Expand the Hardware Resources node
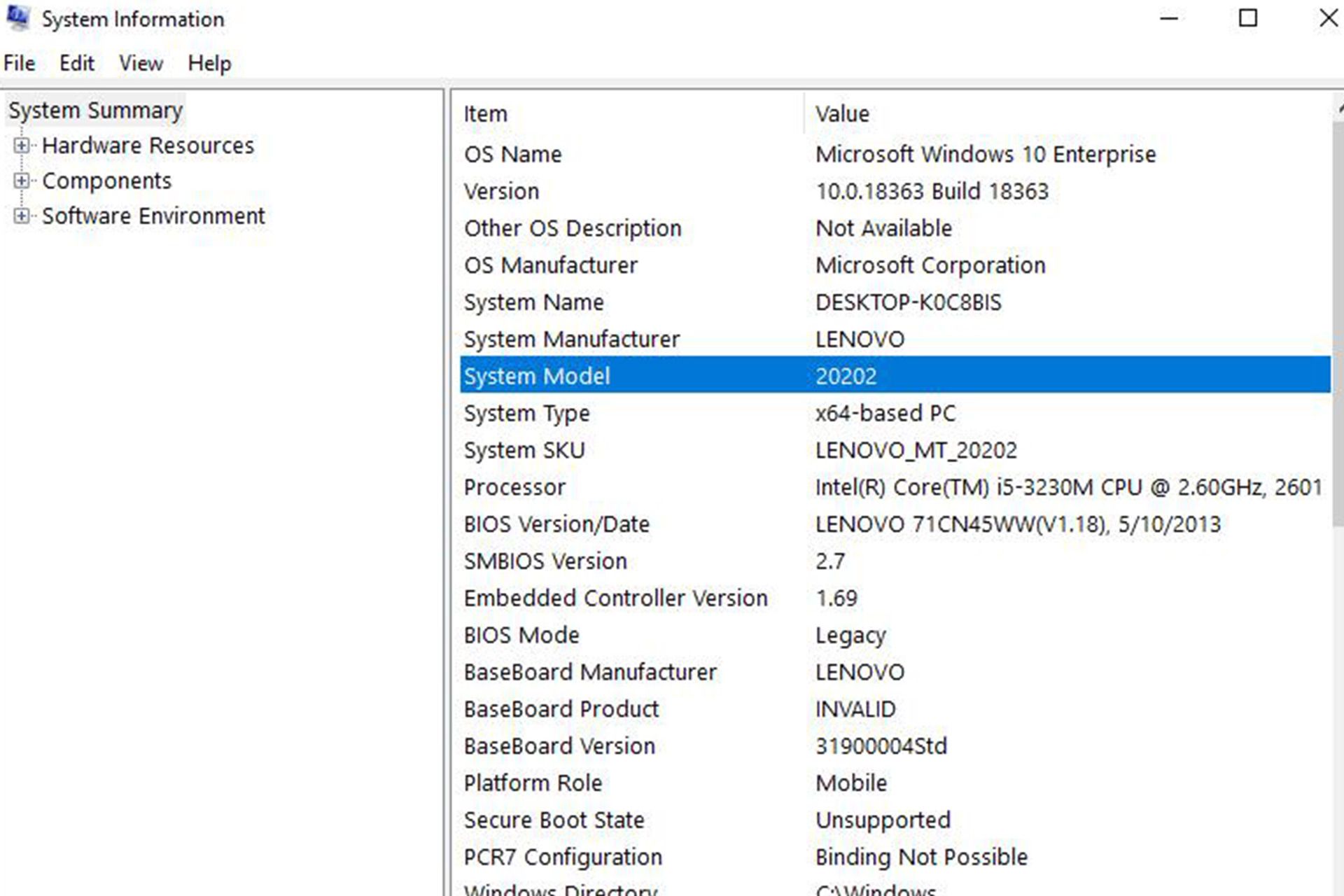The height and width of the screenshot is (896, 1344). (21, 146)
